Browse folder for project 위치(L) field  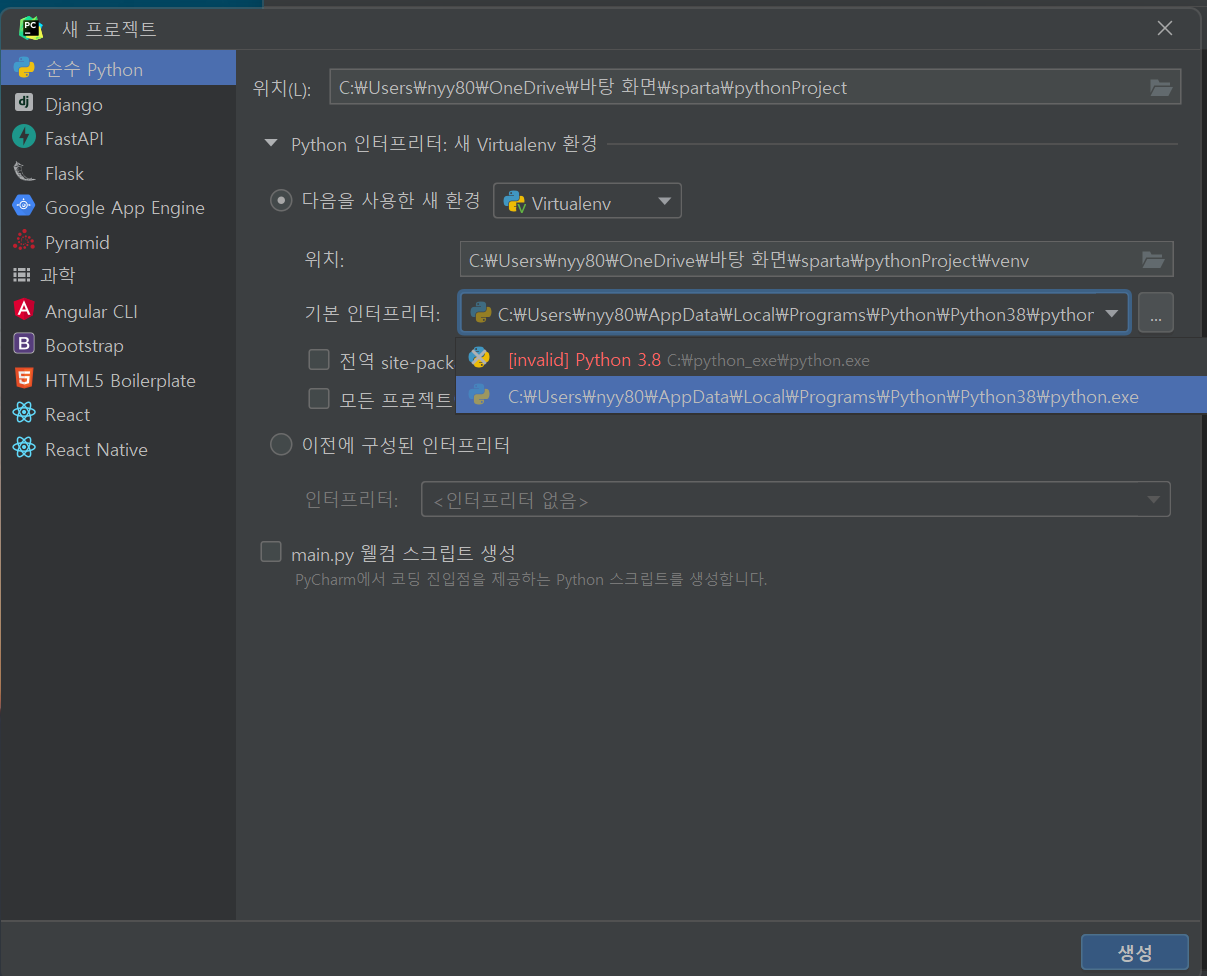pyautogui.click(x=1160, y=87)
